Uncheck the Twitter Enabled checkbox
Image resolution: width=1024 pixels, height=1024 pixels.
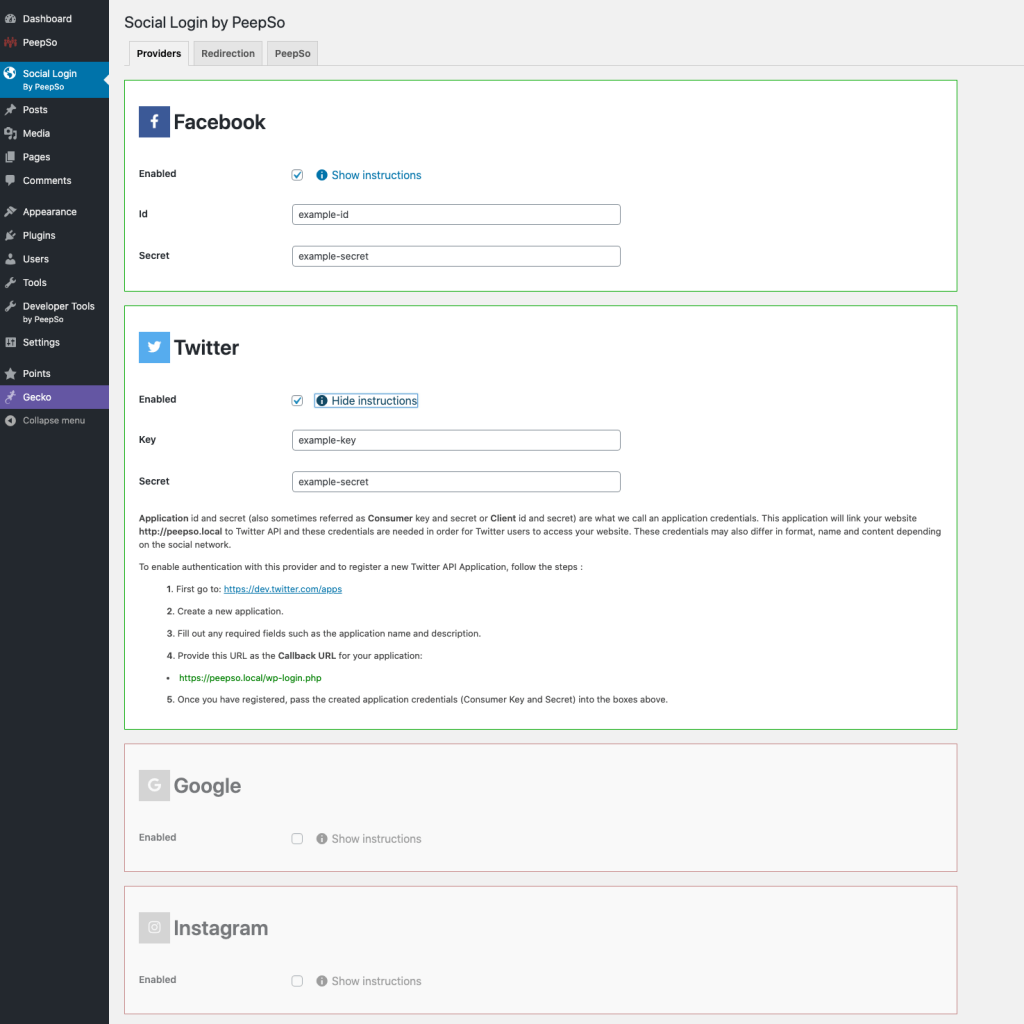click(x=297, y=400)
